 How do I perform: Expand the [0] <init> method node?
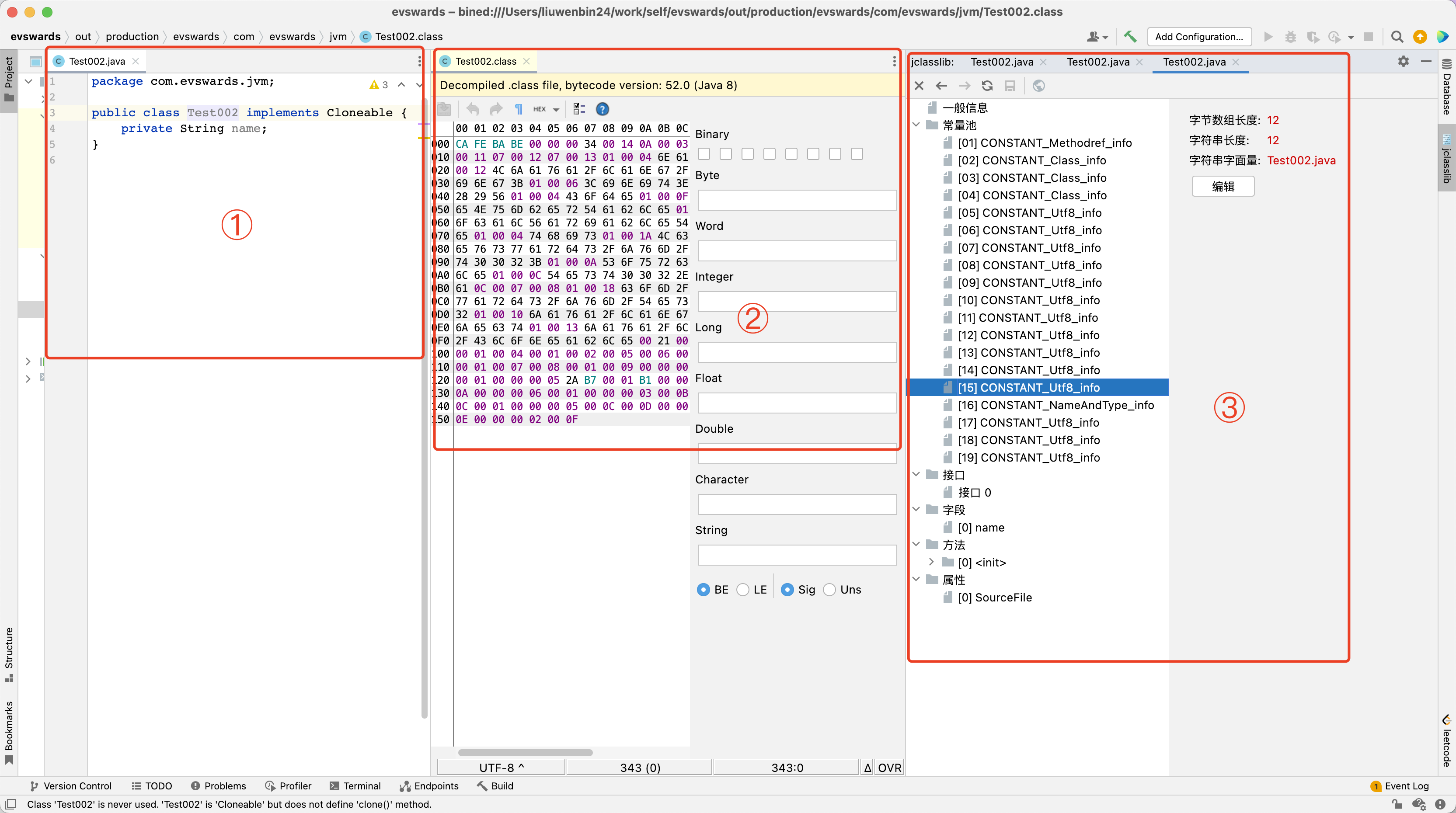click(931, 562)
